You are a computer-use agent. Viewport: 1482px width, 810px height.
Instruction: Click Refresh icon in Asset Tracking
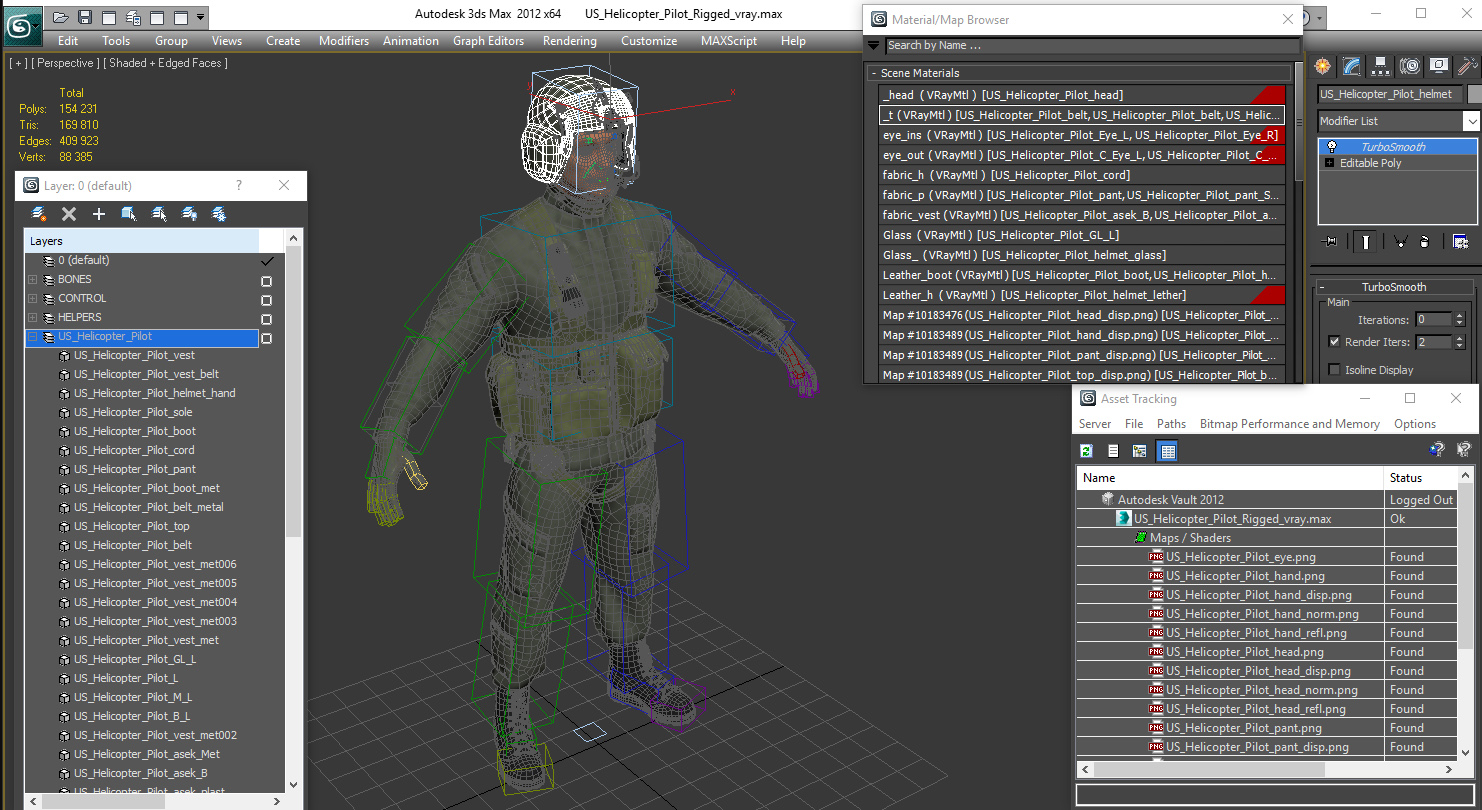[x=1087, y=451]
